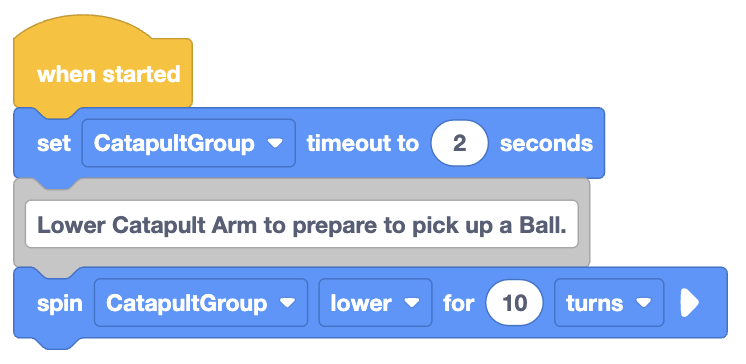Screen dimensions: 746x364
Task: Select the set block by its set label
Action: (54, 143)
